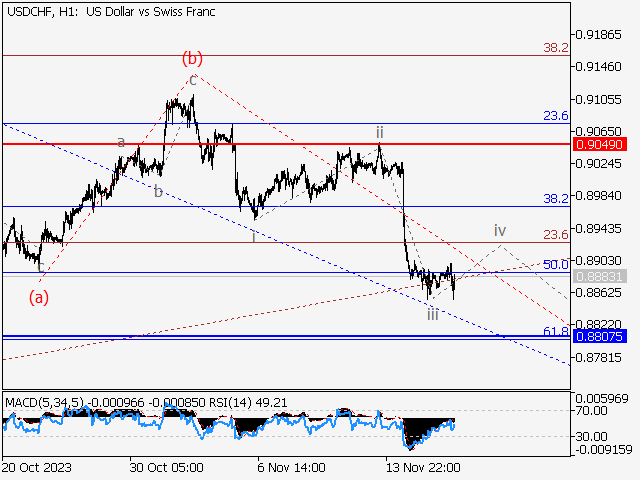This screenshot has width=640, height=480.
Task: Click the gray wave ii label
Action: click(x=380, y=132)
